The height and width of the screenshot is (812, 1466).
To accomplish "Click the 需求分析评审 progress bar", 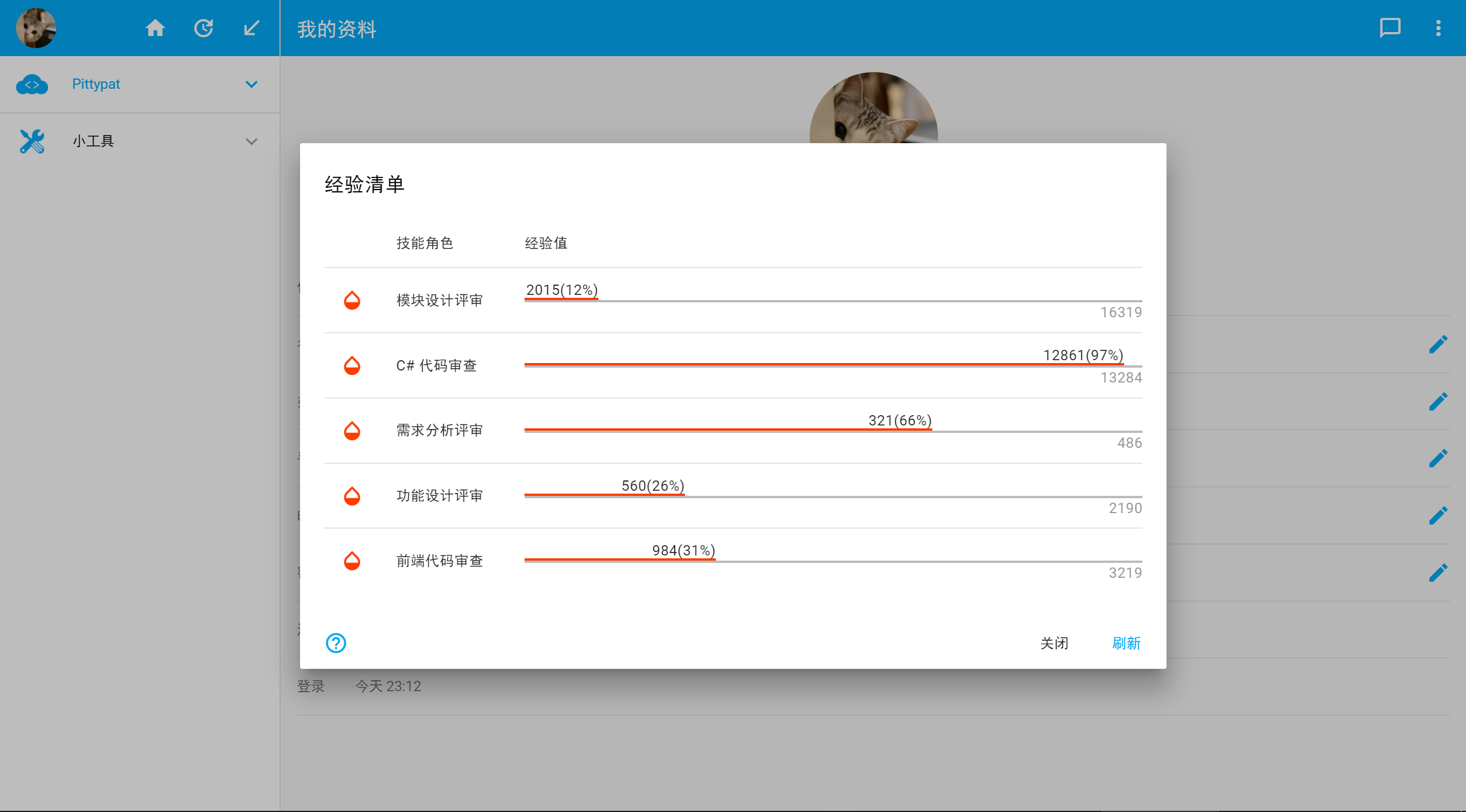I will point(833,430).
